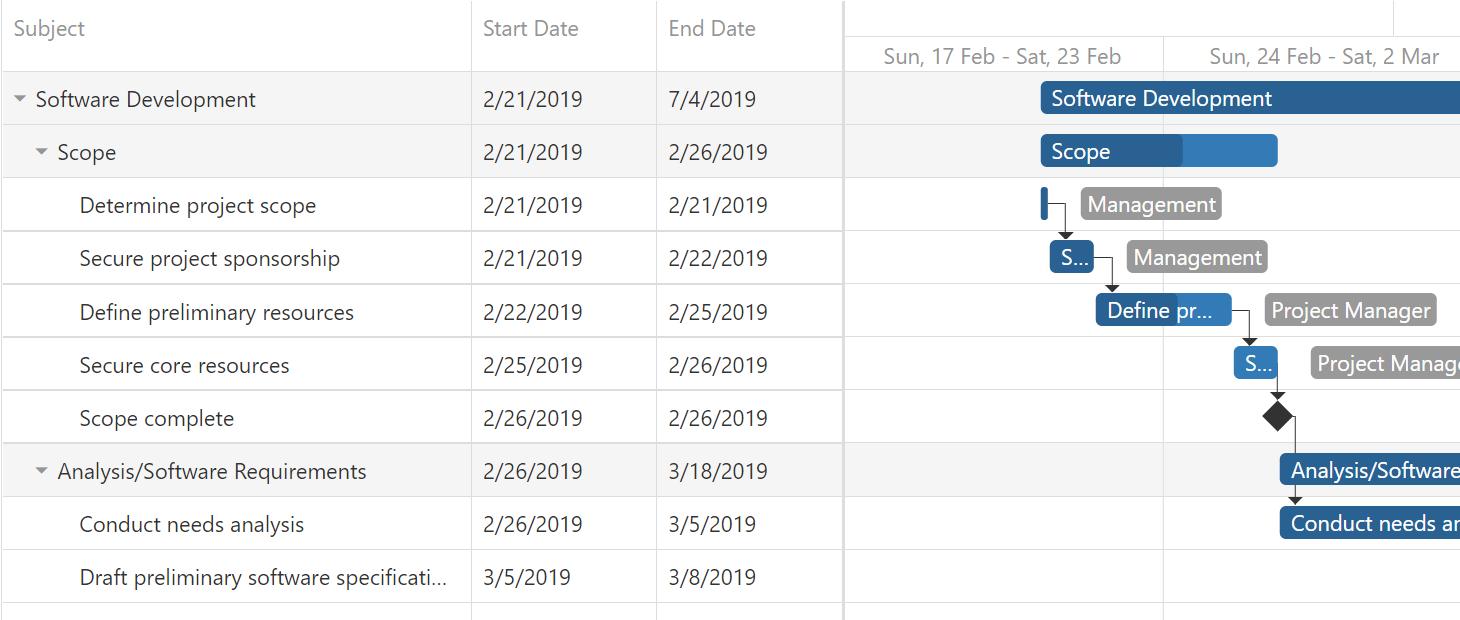Click the Scope complete milestone diamond
This screenshot has width=1460, height=620.
click(1277, 415)
